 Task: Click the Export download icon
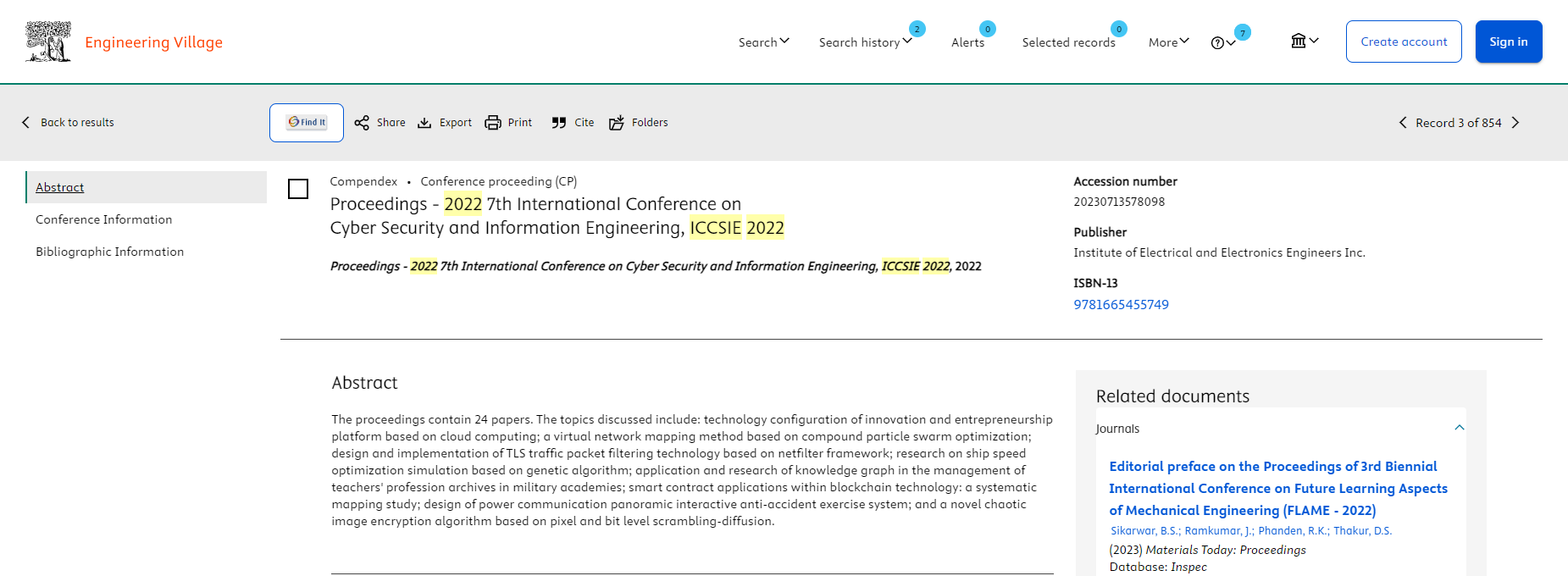pos(424,123)
